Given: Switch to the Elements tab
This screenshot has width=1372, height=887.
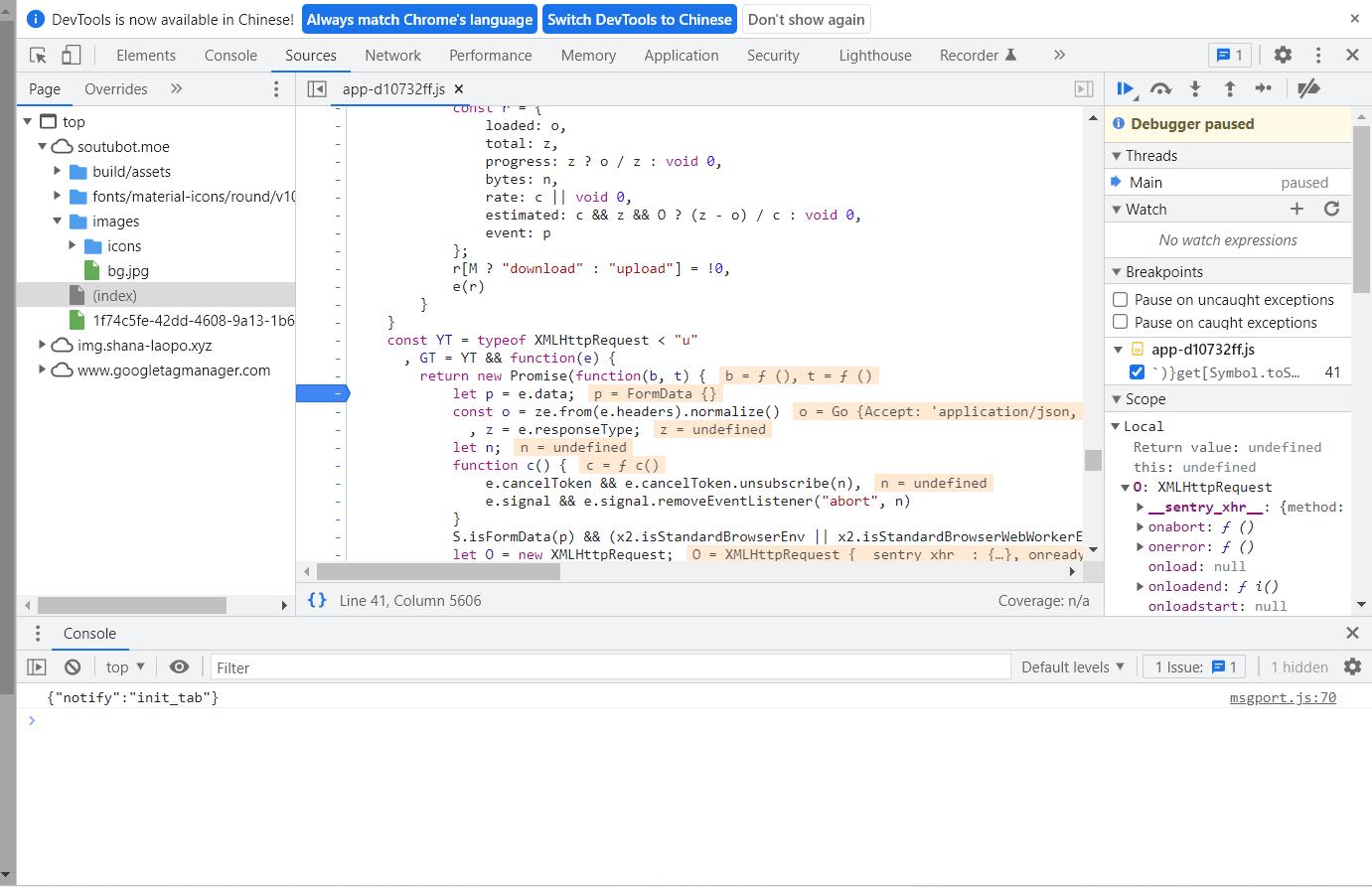Looking at the screenshot, I should [x=146, y=56].
